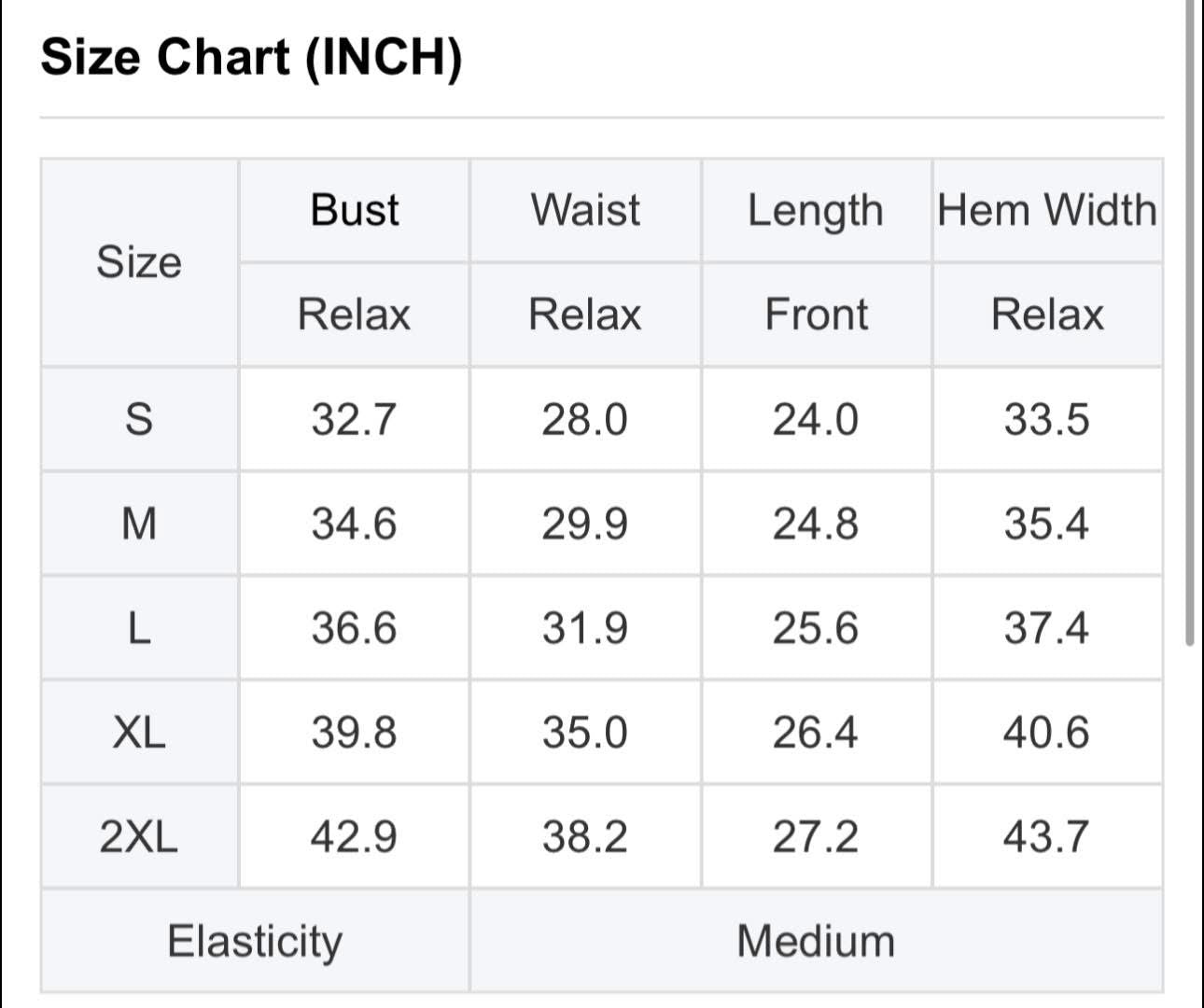
Task: Click the vertical scrollbar thumb on right
Action: (x=1190, y=322)
